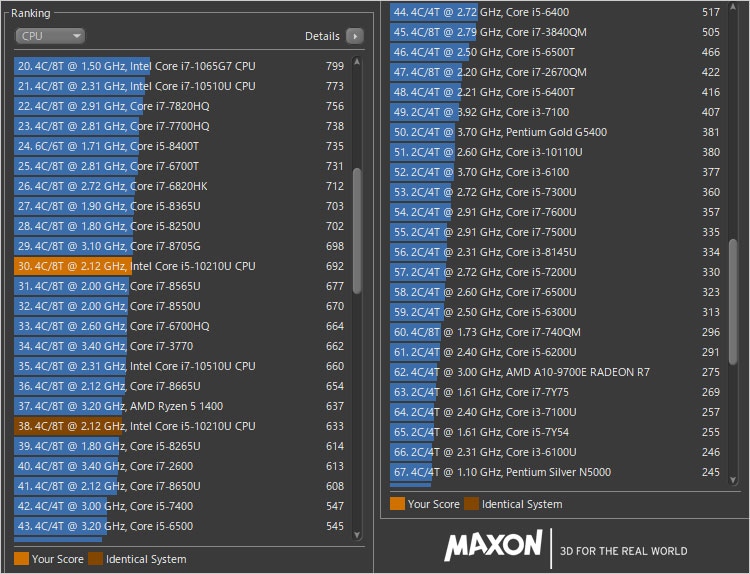
Task: Select rank 28 Core i5-8250U entry
Action: (x=179, y=226)
